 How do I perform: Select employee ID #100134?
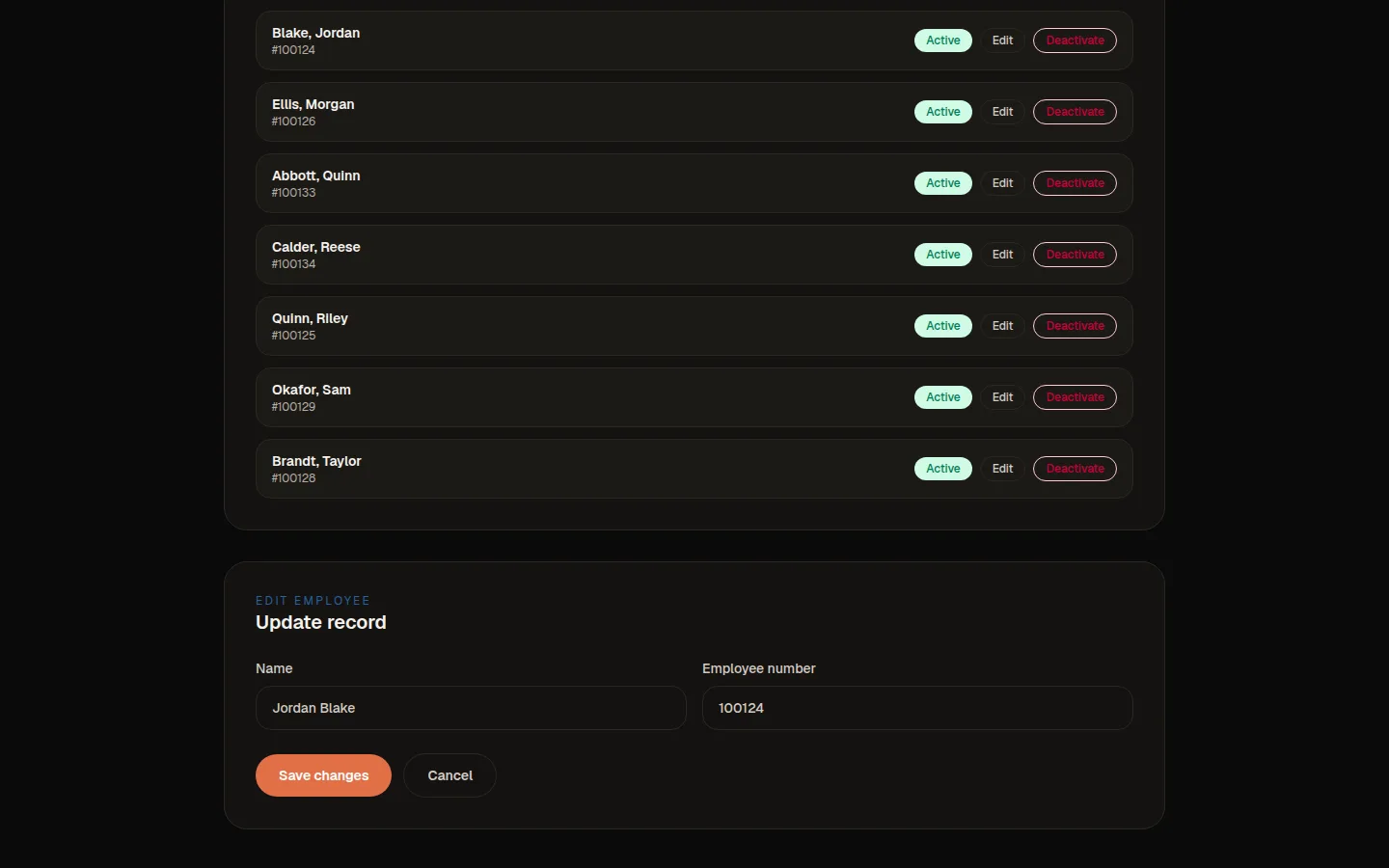tap(293, 264)
